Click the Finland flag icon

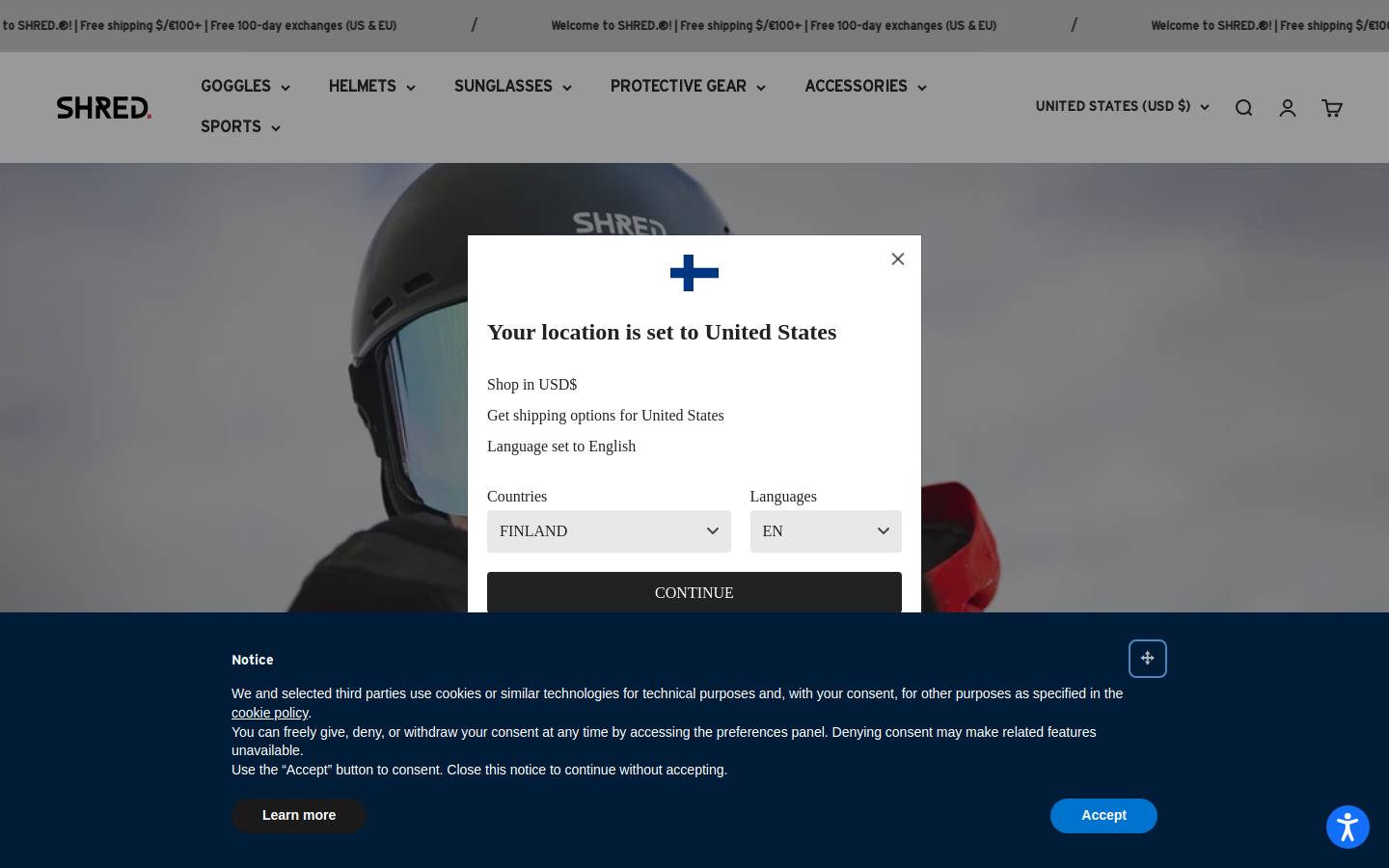click(x=694, y=273)
